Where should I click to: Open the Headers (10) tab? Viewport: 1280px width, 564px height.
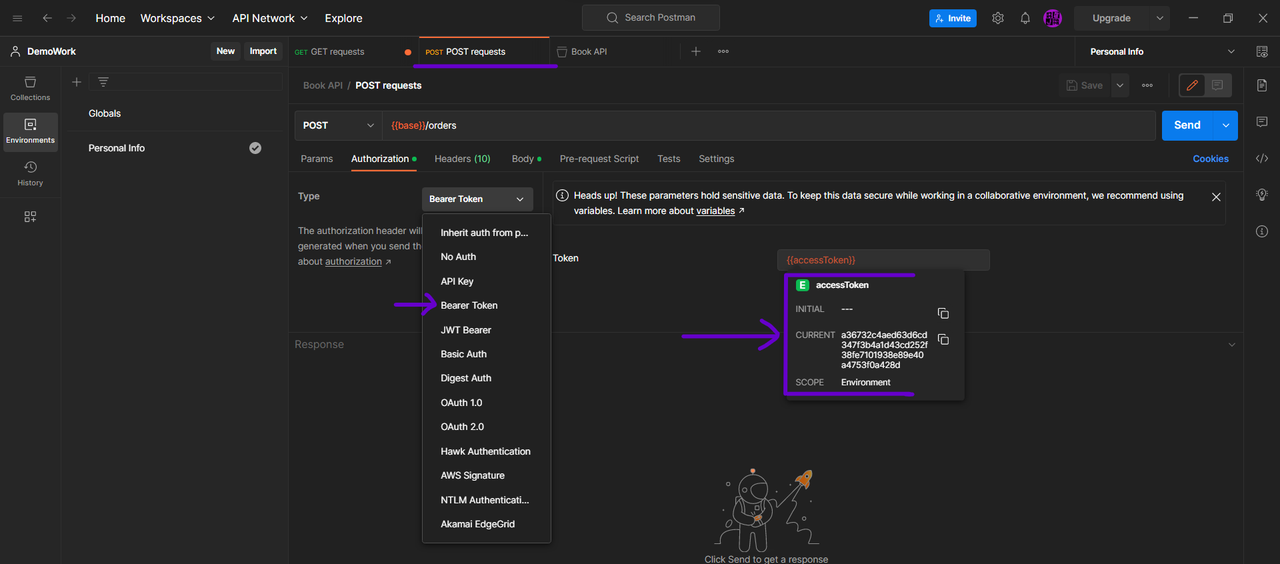462,159
